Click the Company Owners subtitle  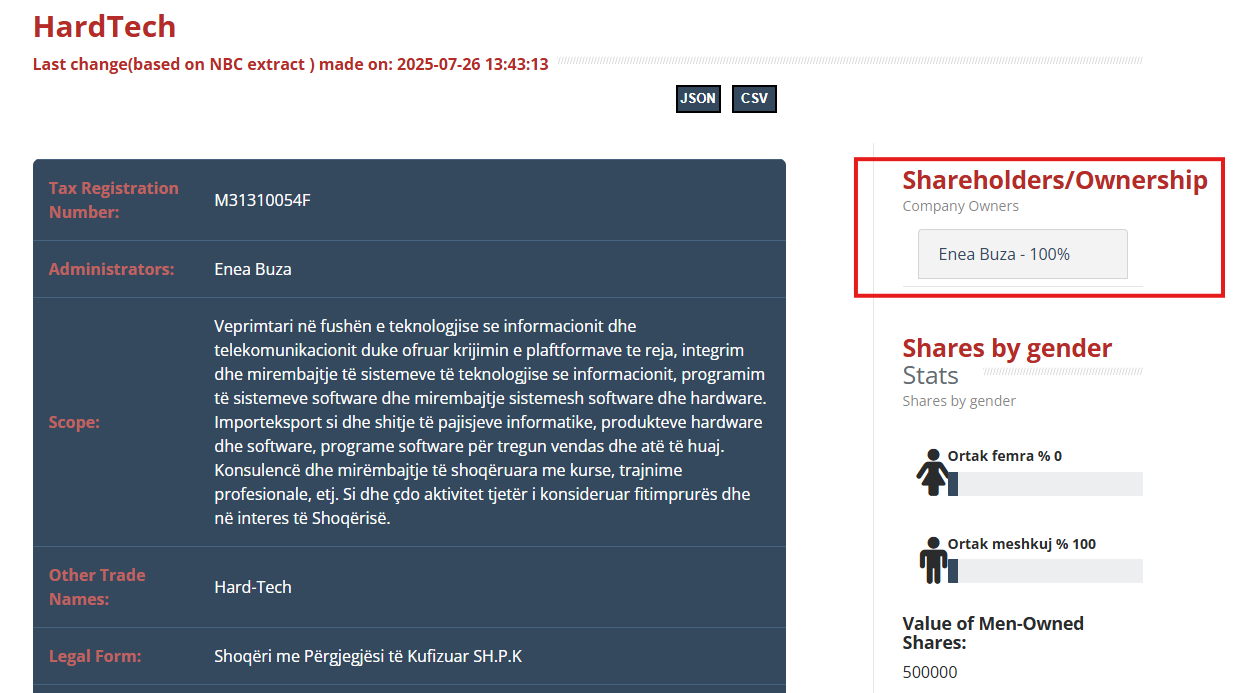(960, 206)
